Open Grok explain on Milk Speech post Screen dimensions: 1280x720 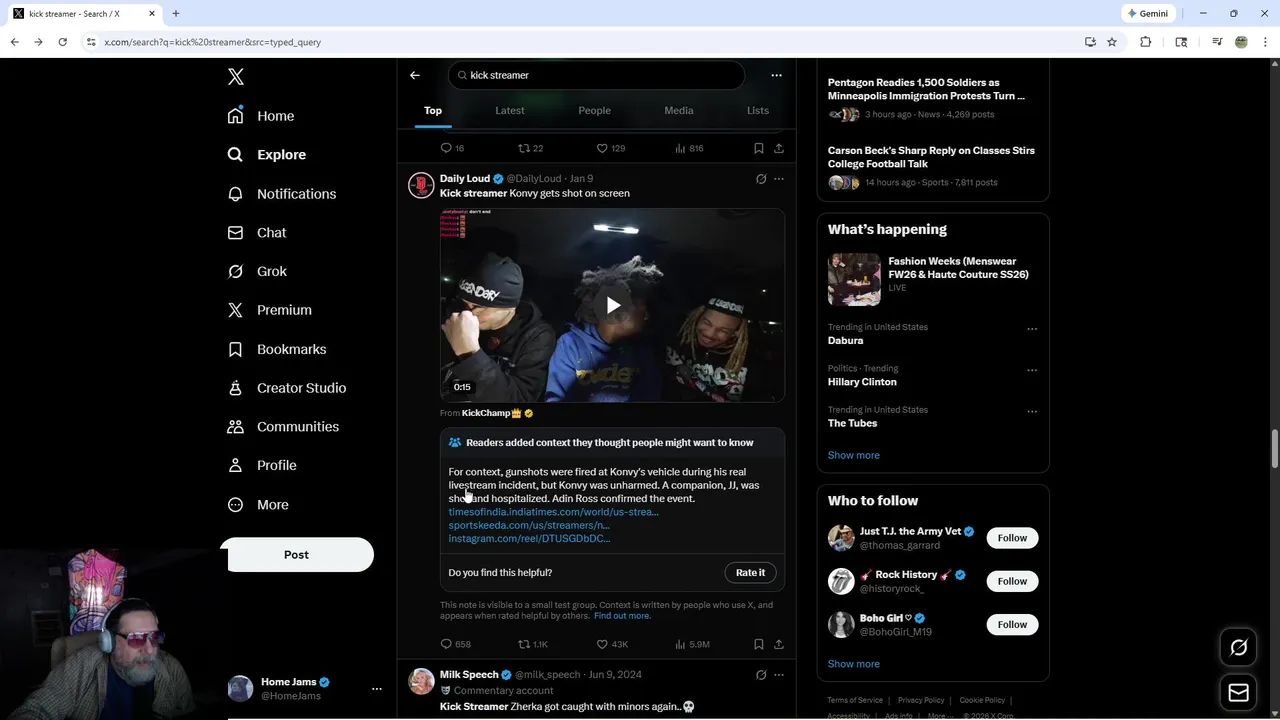(x=761, y=675)
